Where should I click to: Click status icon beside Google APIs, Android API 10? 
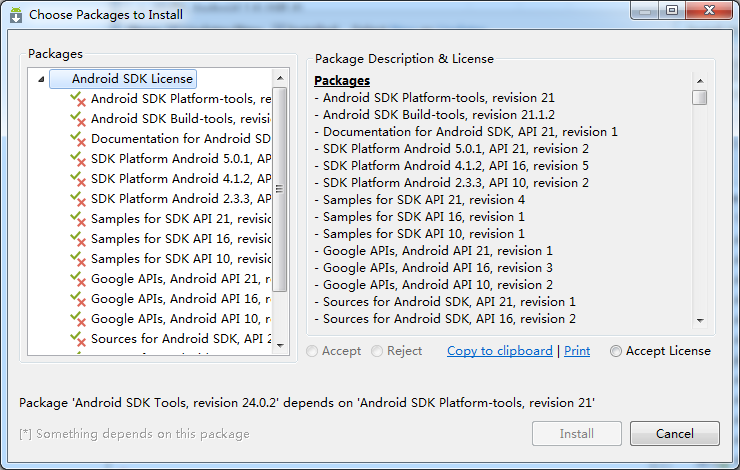(x=78, y=319)
